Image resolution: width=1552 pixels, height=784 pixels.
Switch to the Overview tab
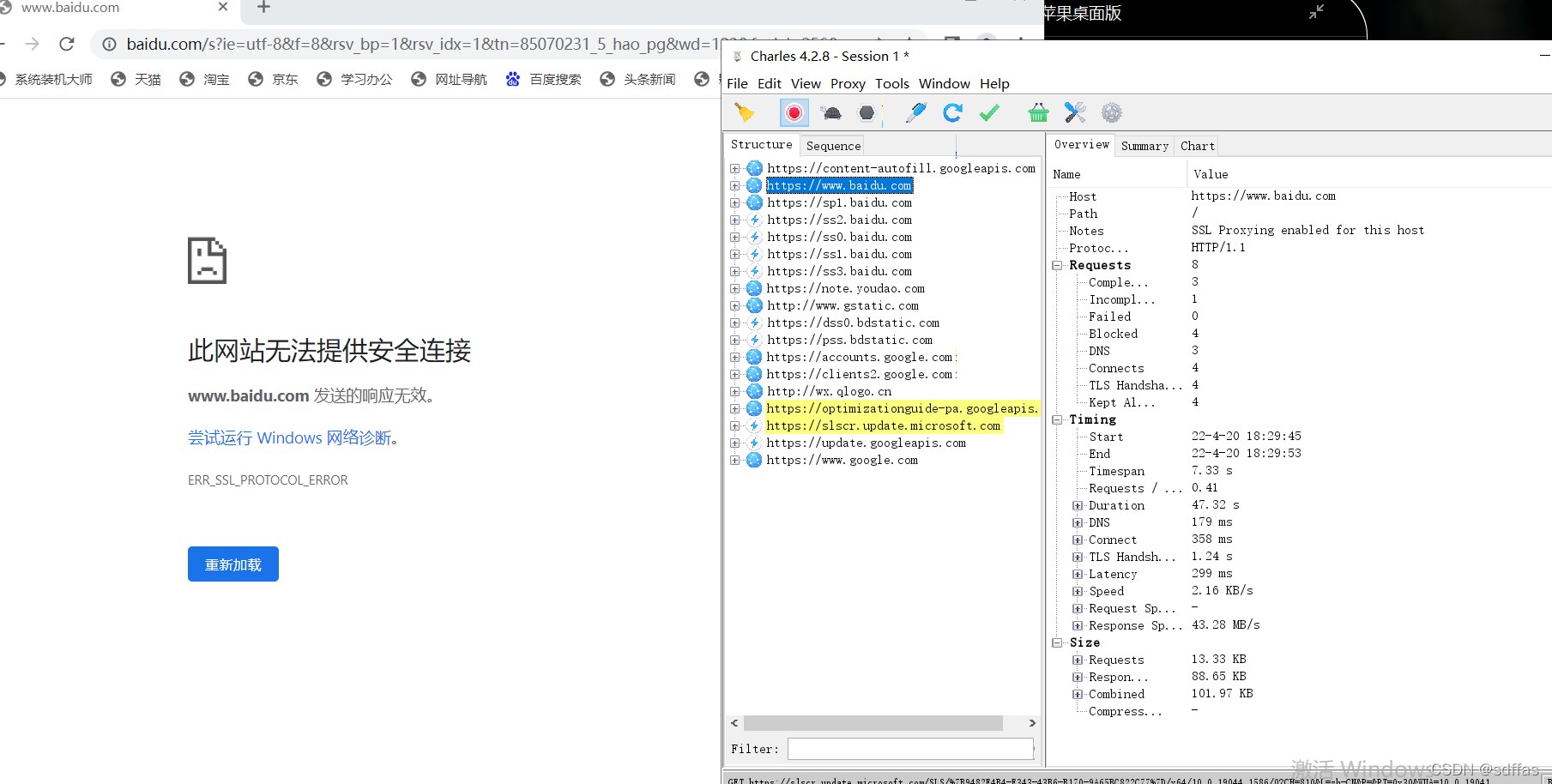(1081, 144)
